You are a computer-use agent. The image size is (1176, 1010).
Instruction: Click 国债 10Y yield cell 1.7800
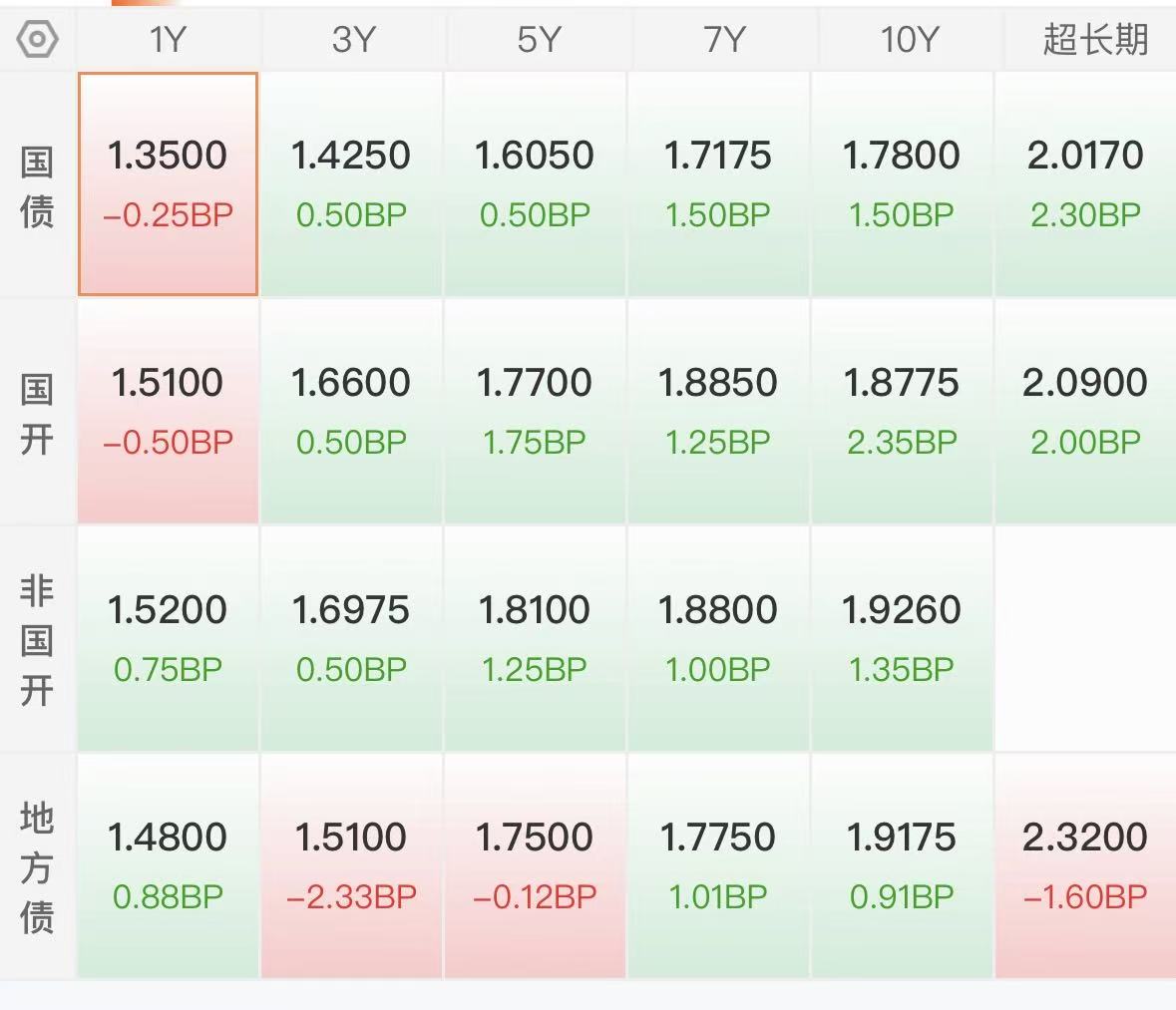point(902,183)
